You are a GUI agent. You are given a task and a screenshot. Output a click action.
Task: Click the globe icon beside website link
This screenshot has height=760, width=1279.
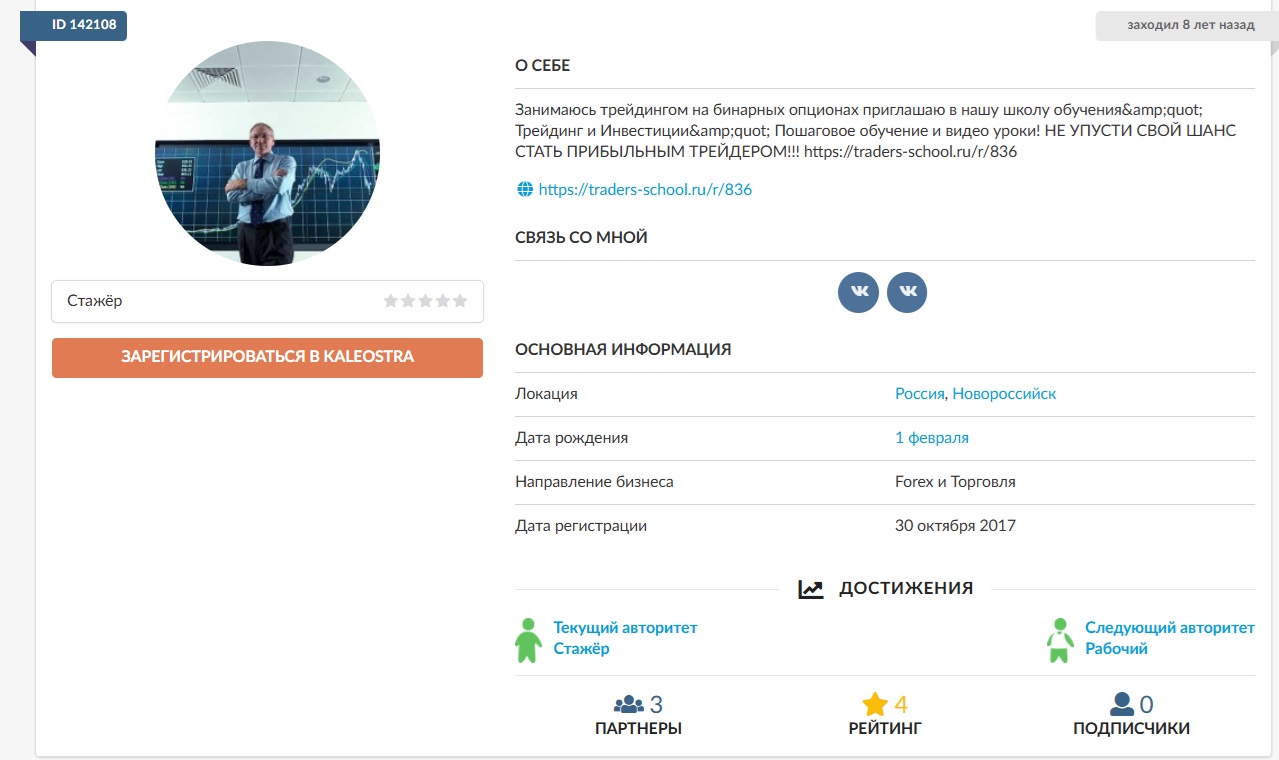524,189
